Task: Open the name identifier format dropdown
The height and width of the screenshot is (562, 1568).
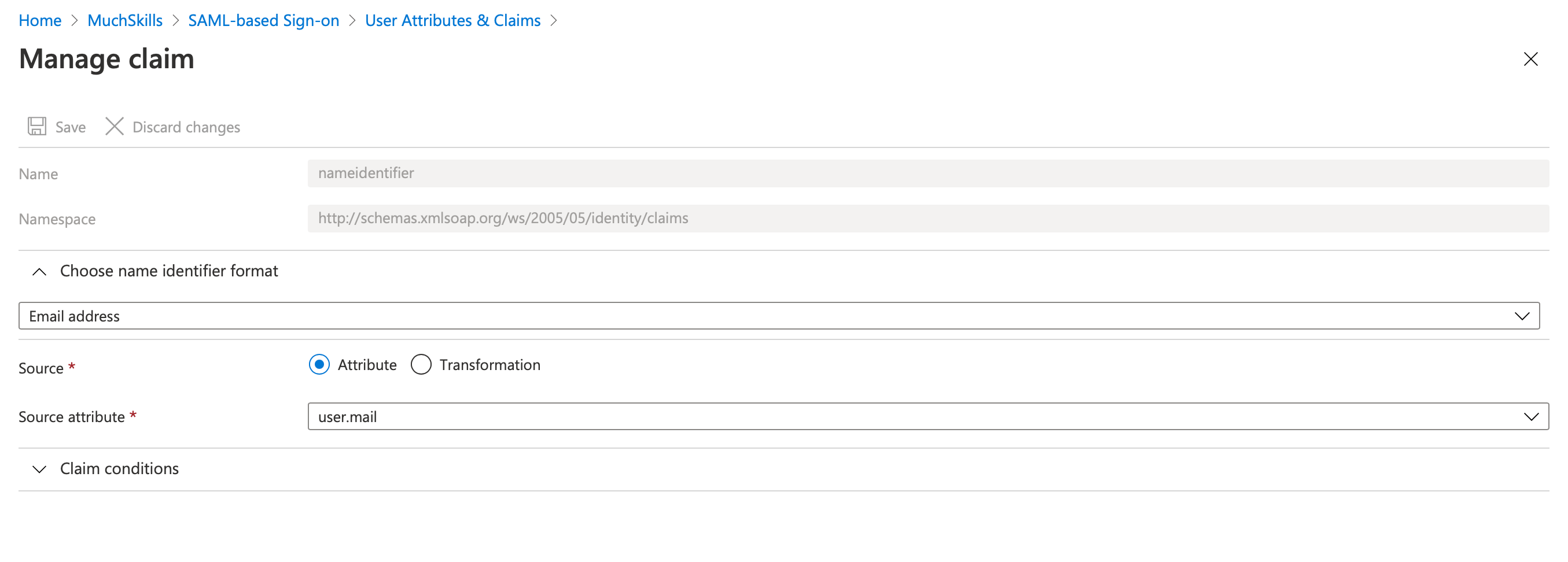Action: [779, 316]
